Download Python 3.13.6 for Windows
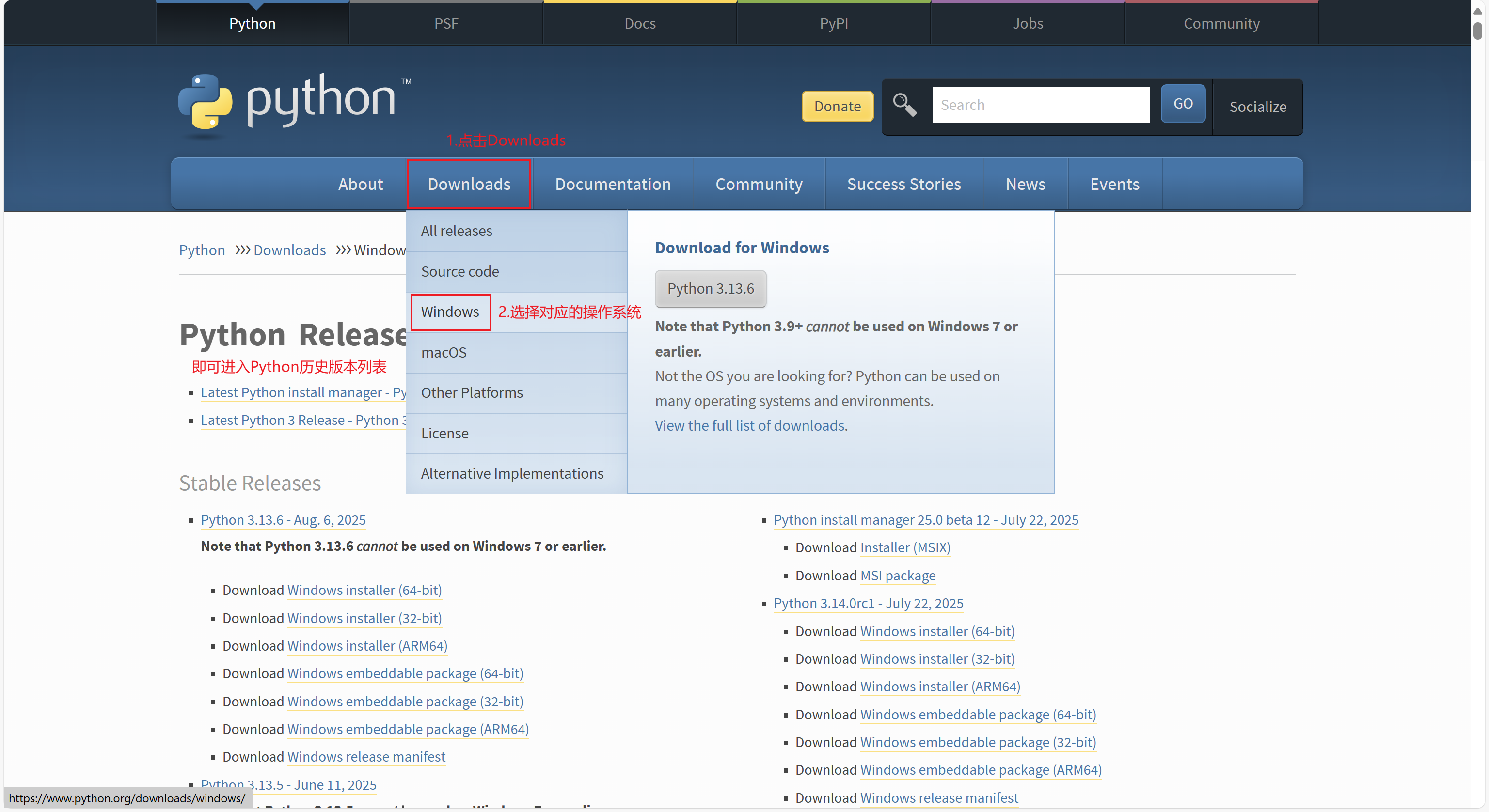 pyautogui.click(x=711, y=288)
